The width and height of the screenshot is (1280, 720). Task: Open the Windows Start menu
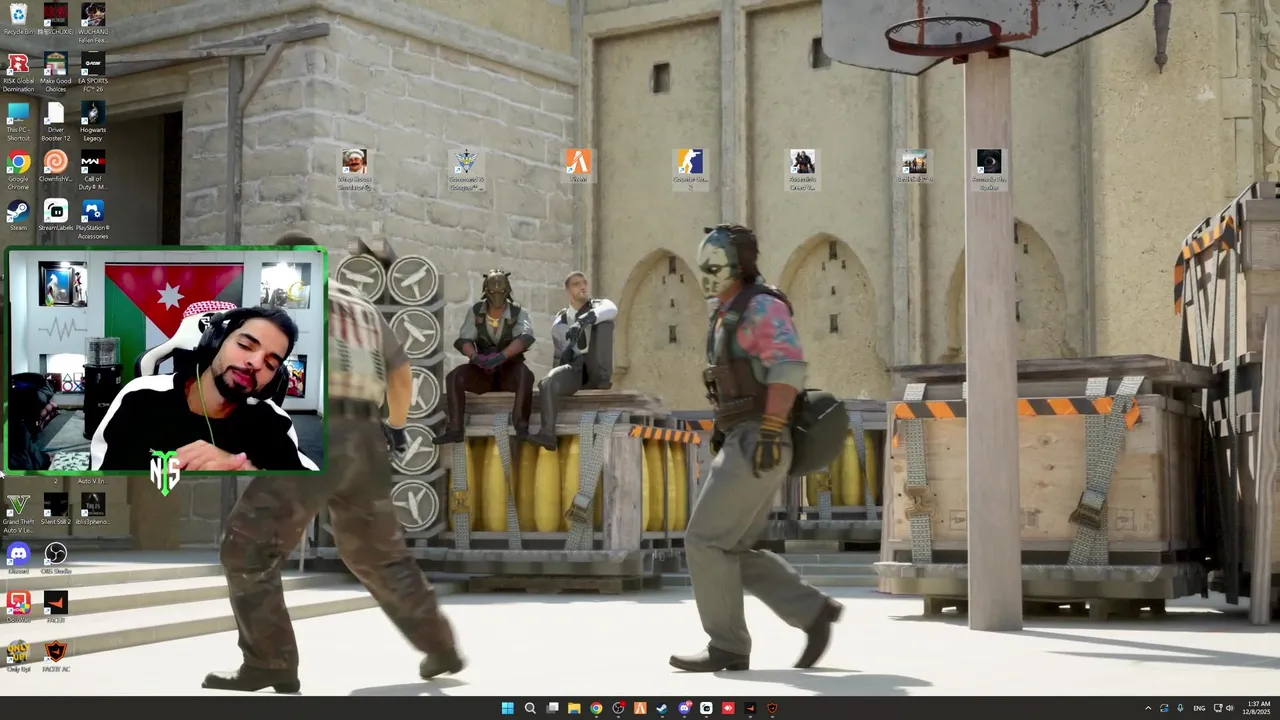[507, 708]
